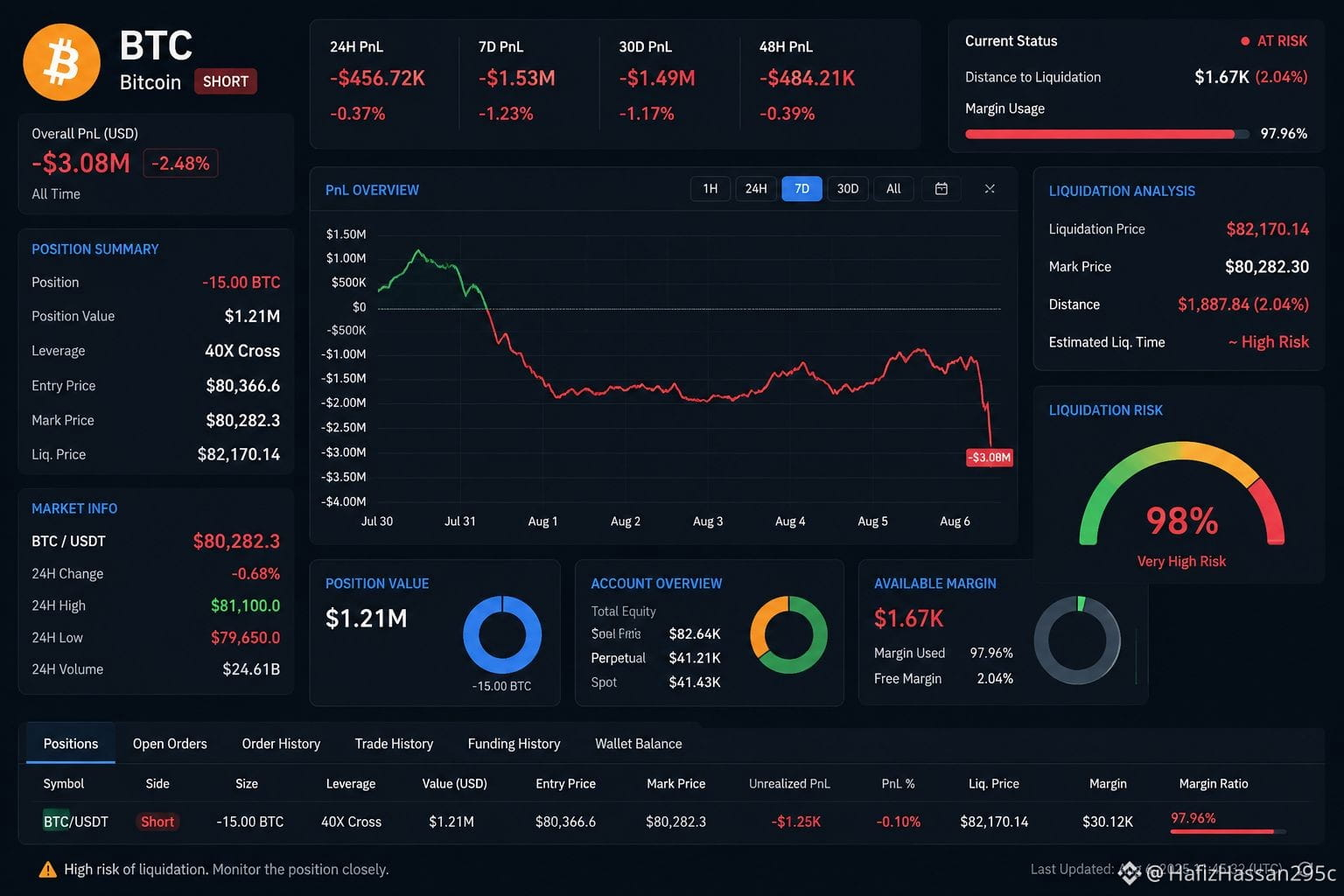Click the Liquidation Risk gauge arc
Viewport: 1344px width, 896px height.
[x=1182, y=492]
